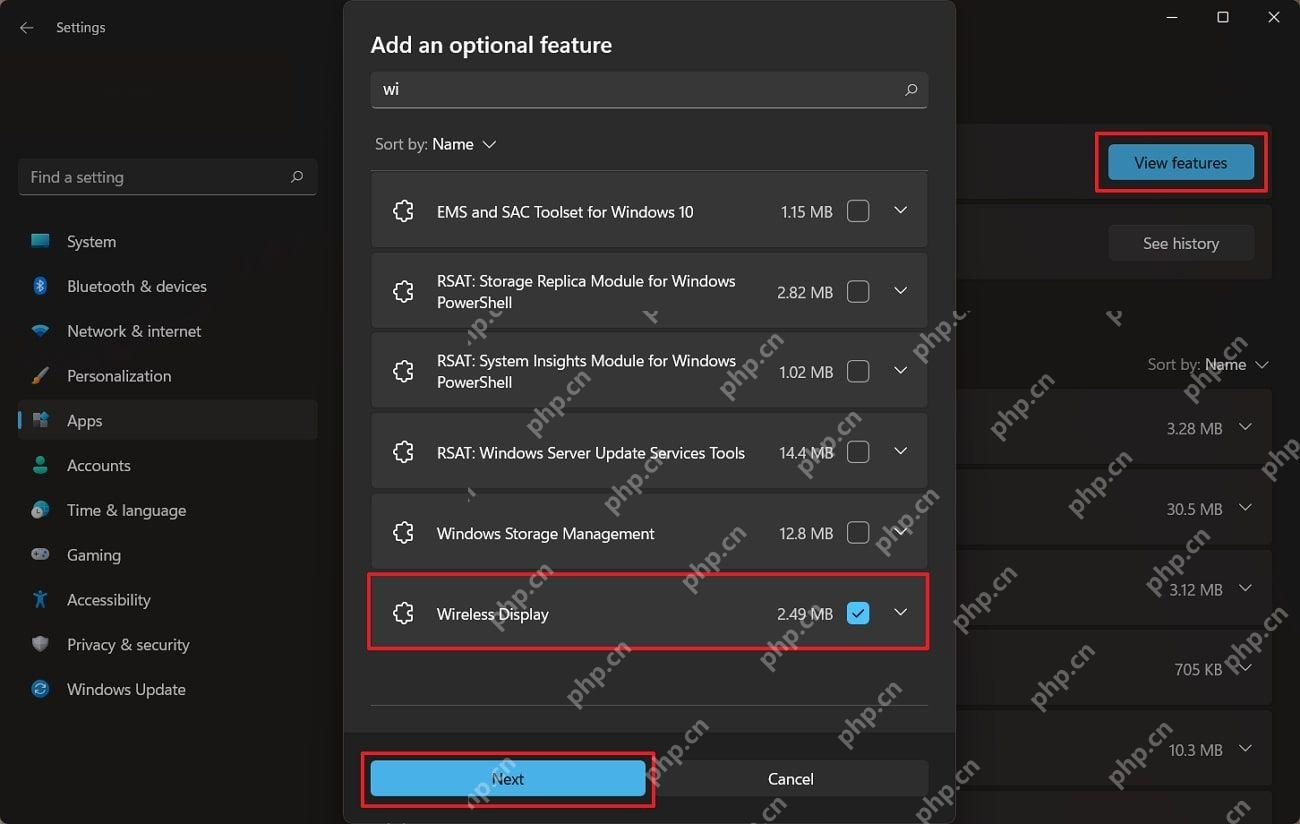Click puzzle icon of System Insights Module
This screenshot has height=824, width=1300.
pos(403,371)
